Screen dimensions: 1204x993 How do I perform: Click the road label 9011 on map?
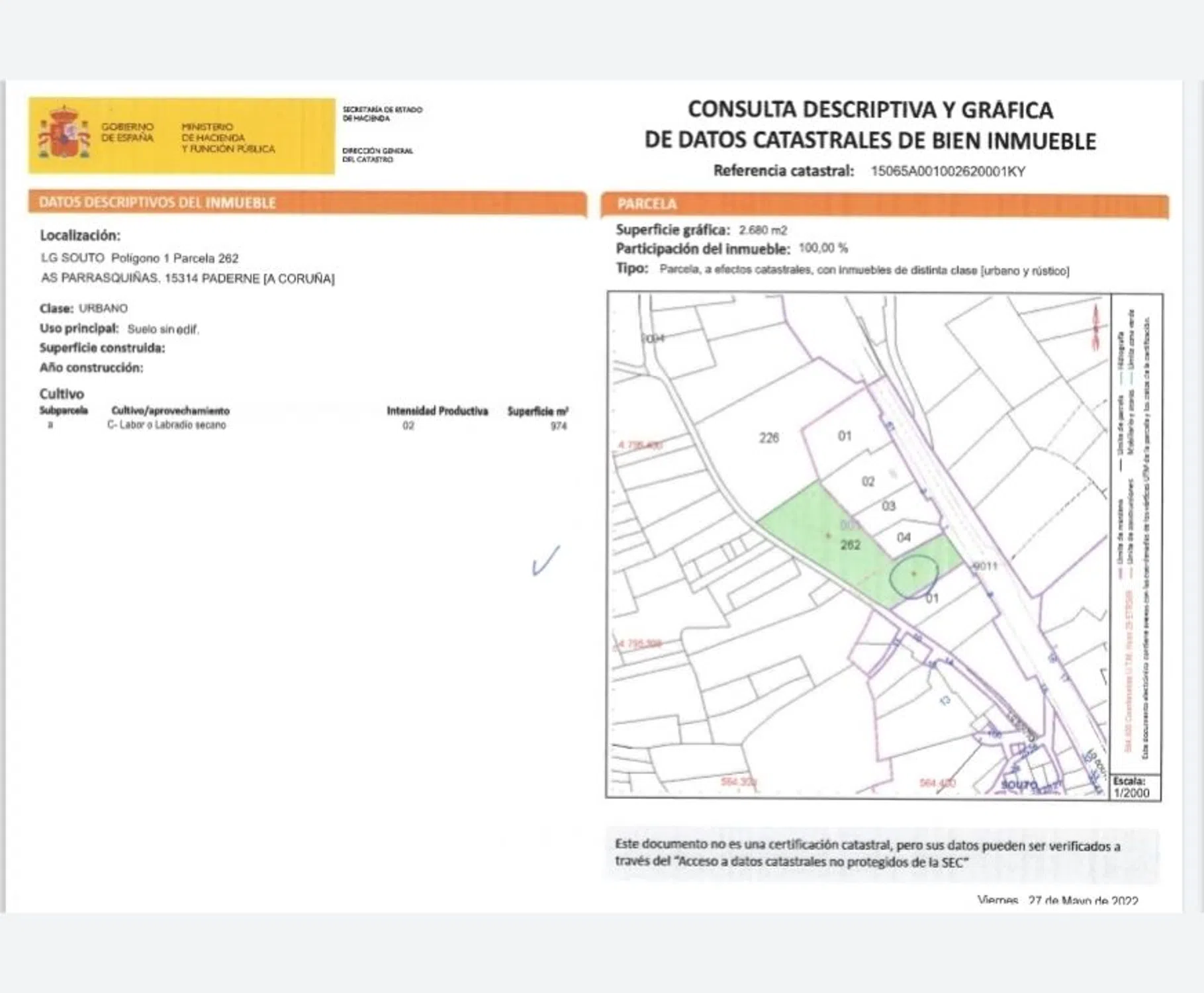coord(985,566)
